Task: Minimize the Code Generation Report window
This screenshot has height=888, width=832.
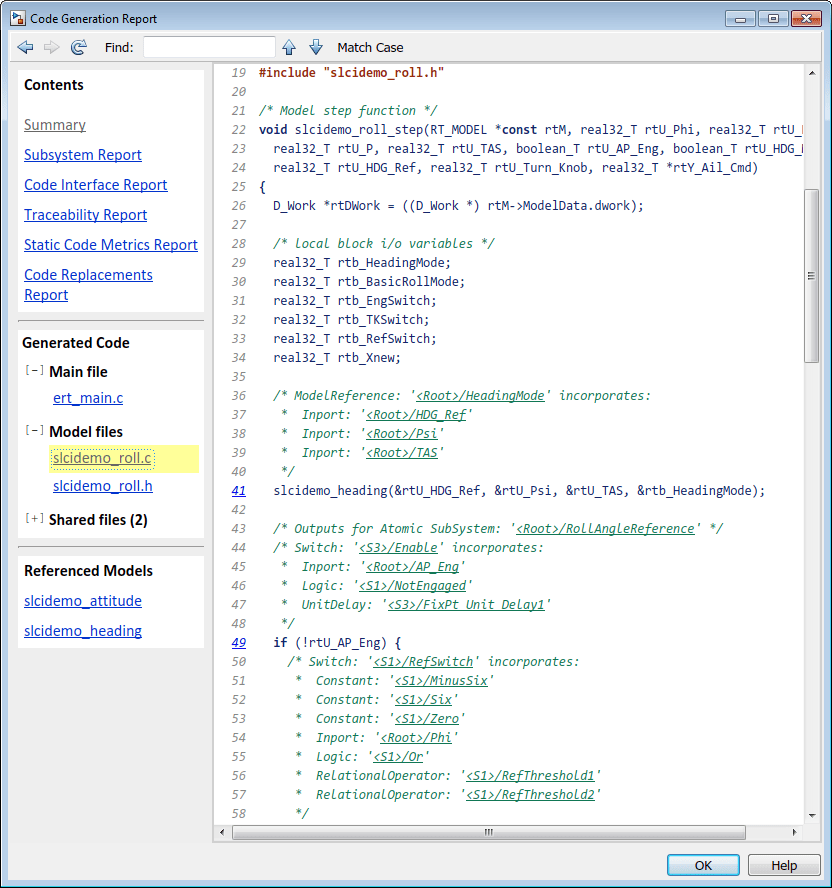Action: pos(740,19)
